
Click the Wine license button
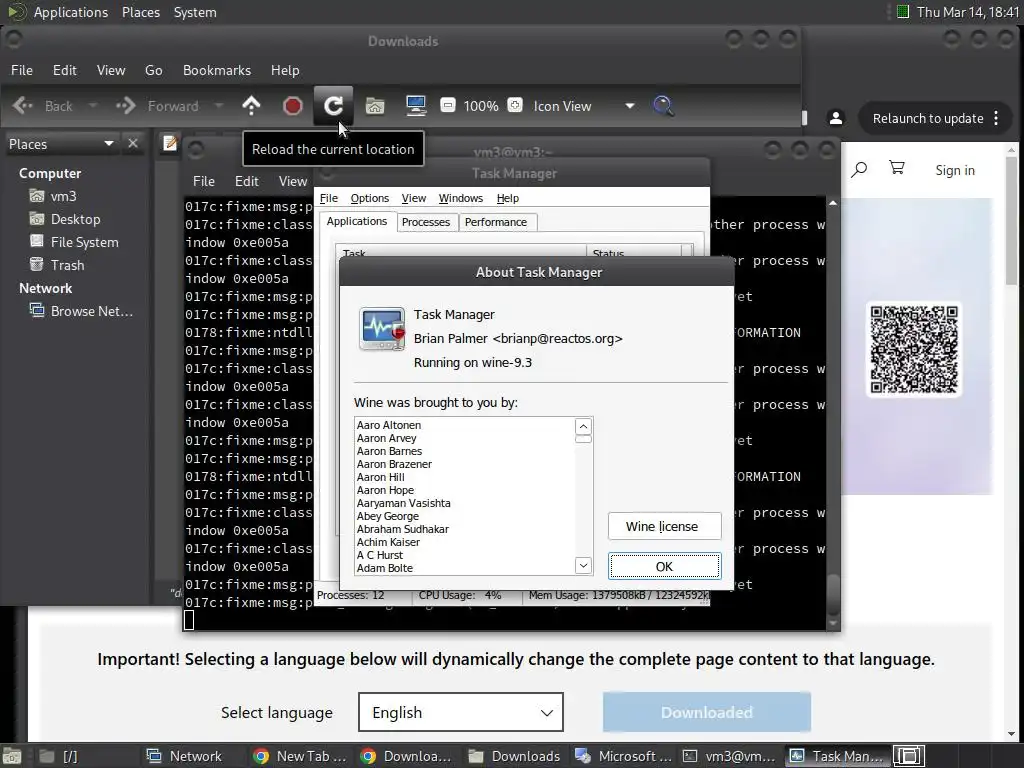(x=664, y=526)
